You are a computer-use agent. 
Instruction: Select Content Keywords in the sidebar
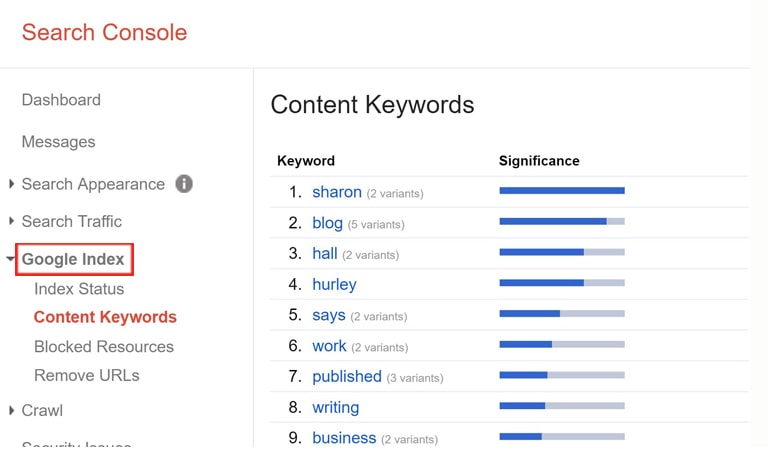point(105,317)
